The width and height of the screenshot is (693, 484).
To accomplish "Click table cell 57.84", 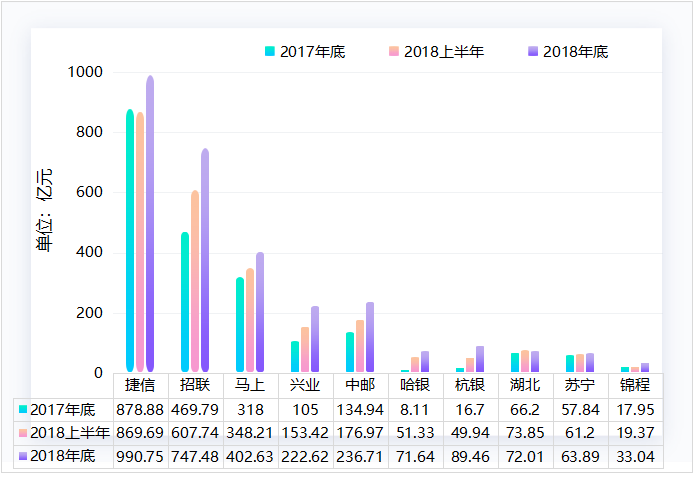I will 580,410.
